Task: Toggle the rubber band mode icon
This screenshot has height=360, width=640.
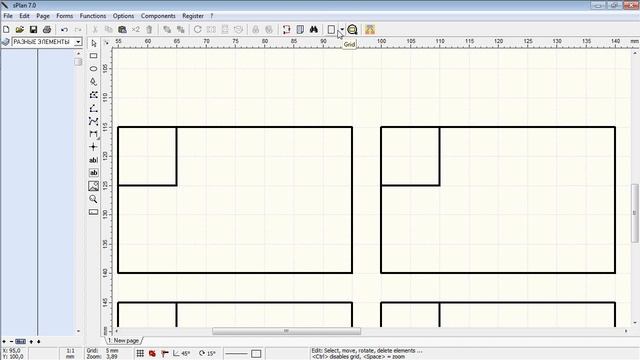Action: (x=164, y=353)
